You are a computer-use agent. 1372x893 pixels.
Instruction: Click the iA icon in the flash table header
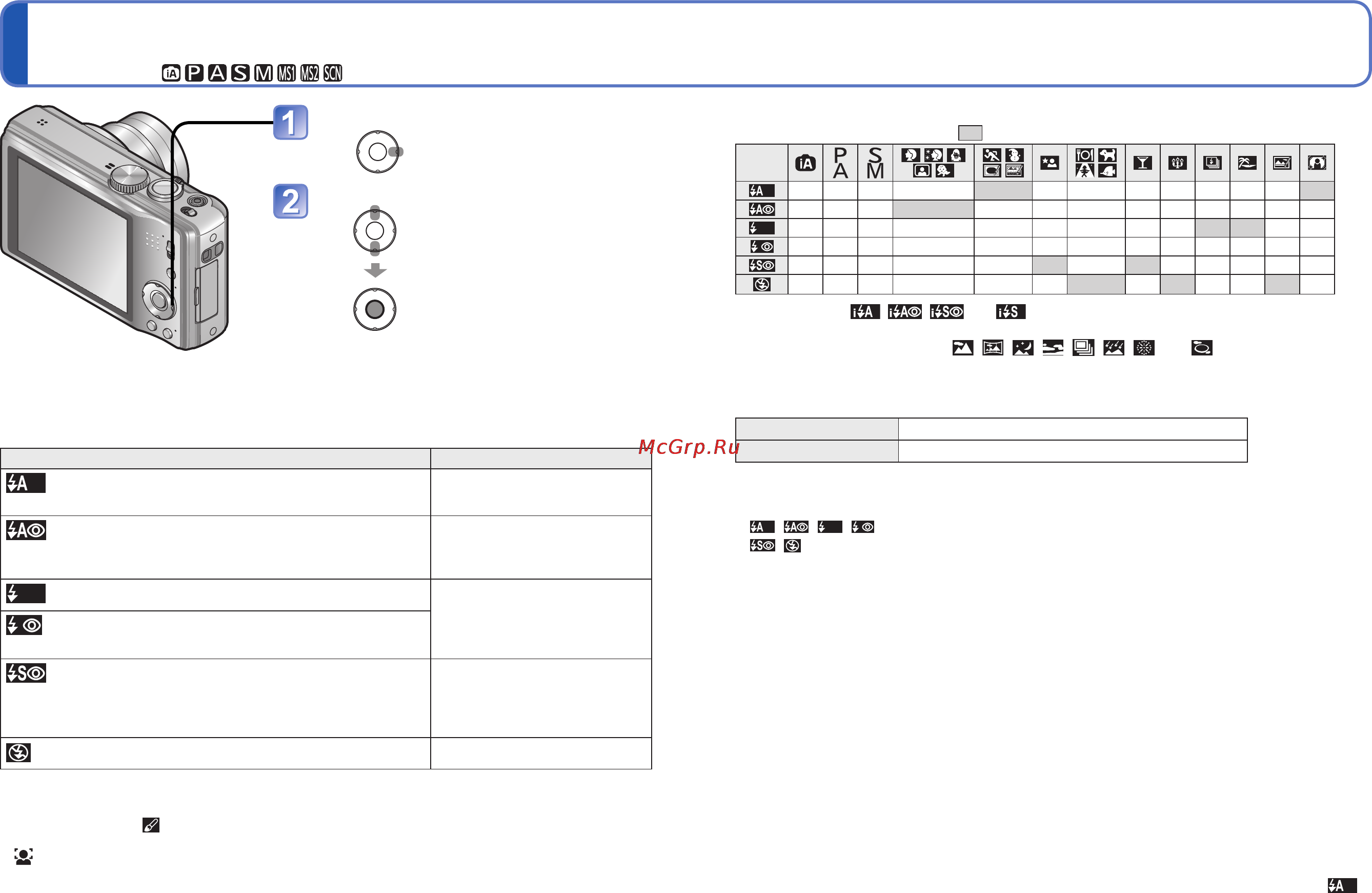[x=805, y=163]
